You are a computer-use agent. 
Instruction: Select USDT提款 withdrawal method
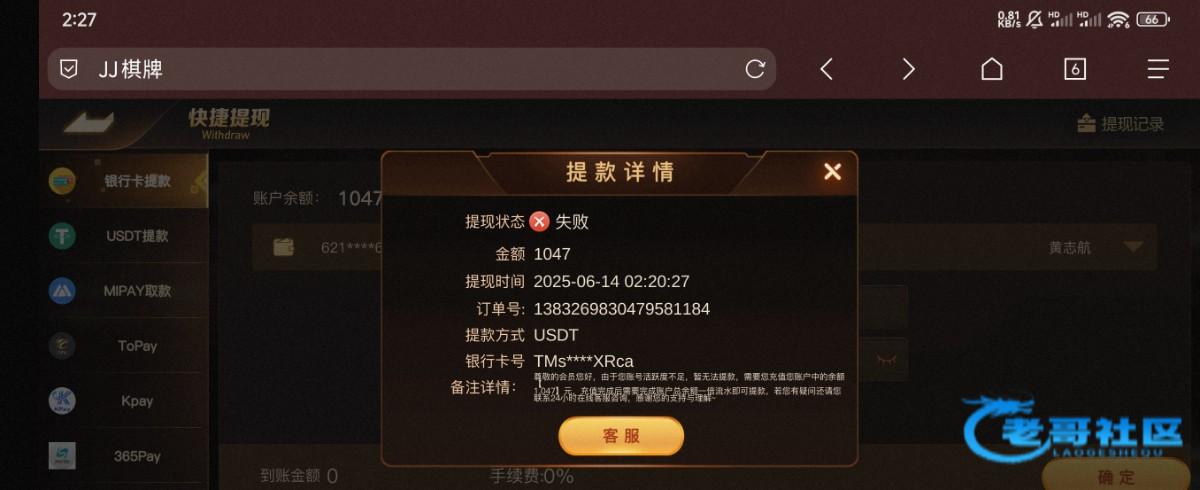[124, 236]
